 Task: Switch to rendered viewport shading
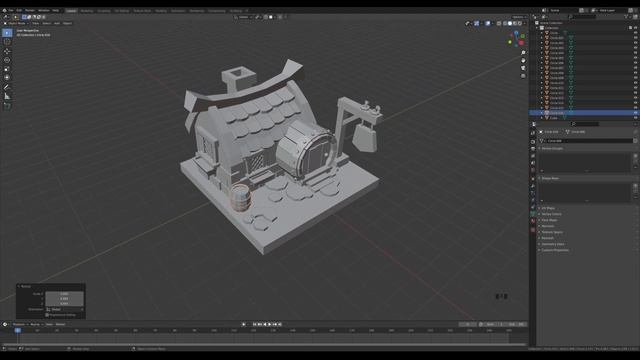coord(520,23)
